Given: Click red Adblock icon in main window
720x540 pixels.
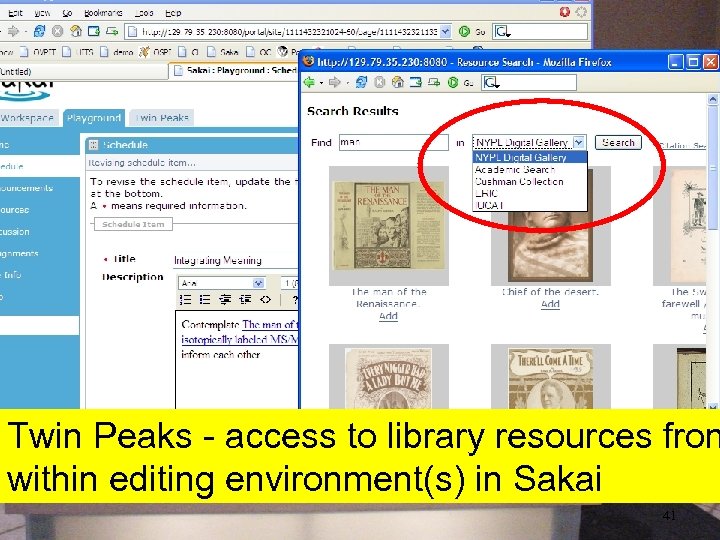Looking at the screenshot, I should tap(565, 12).
